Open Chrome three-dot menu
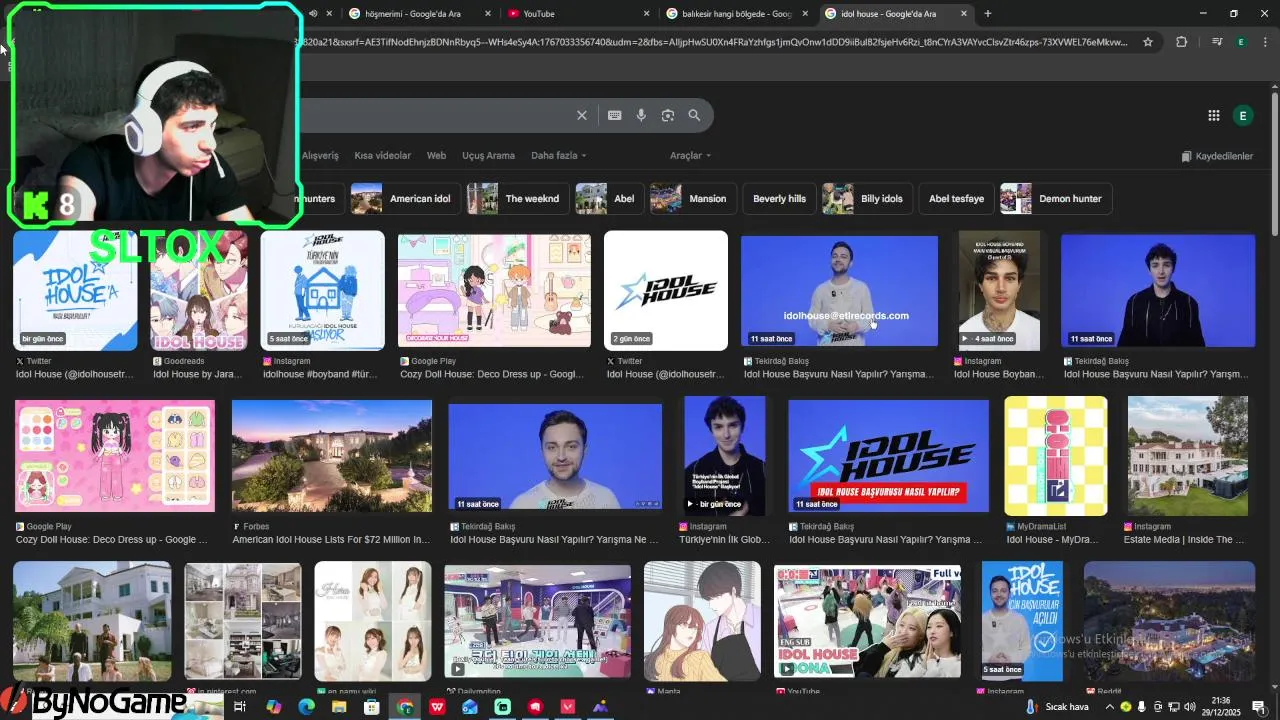Viewport: 1280px width, 720px height. click(1266, 42)
